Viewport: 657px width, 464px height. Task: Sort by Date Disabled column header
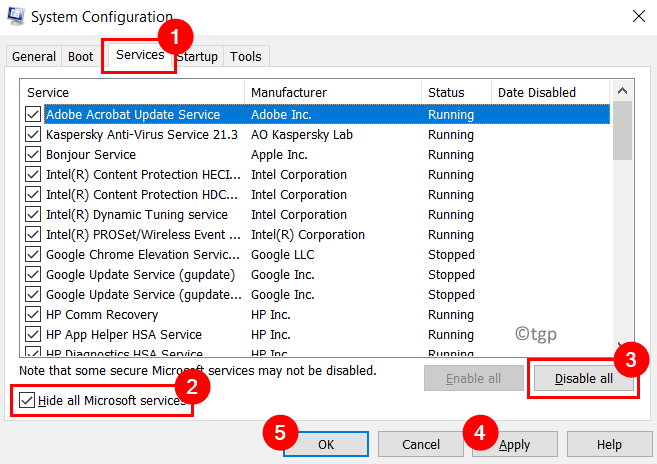(550, 92)
